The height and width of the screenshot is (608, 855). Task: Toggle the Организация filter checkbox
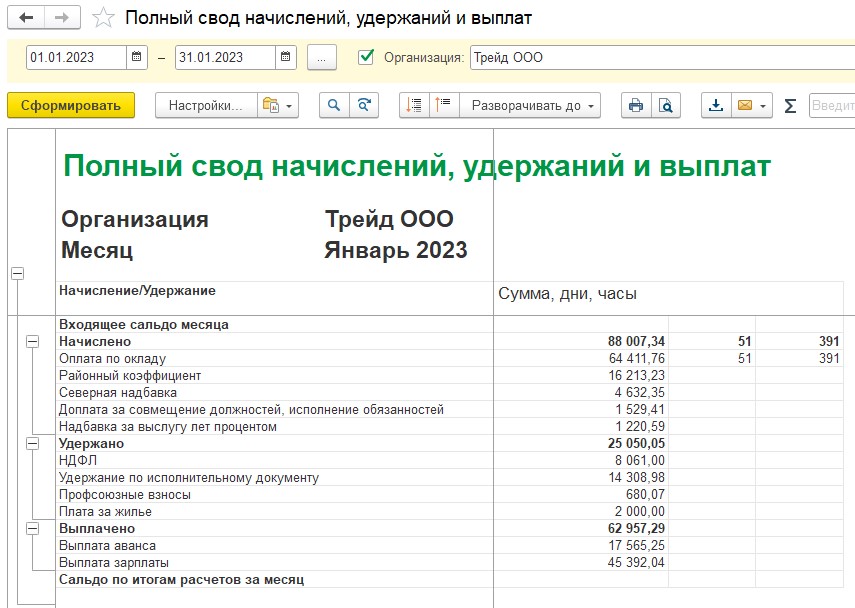pos(366,57)
